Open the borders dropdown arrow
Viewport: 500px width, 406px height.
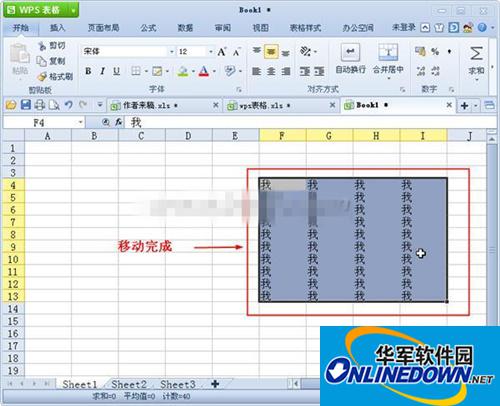point(146,71)
